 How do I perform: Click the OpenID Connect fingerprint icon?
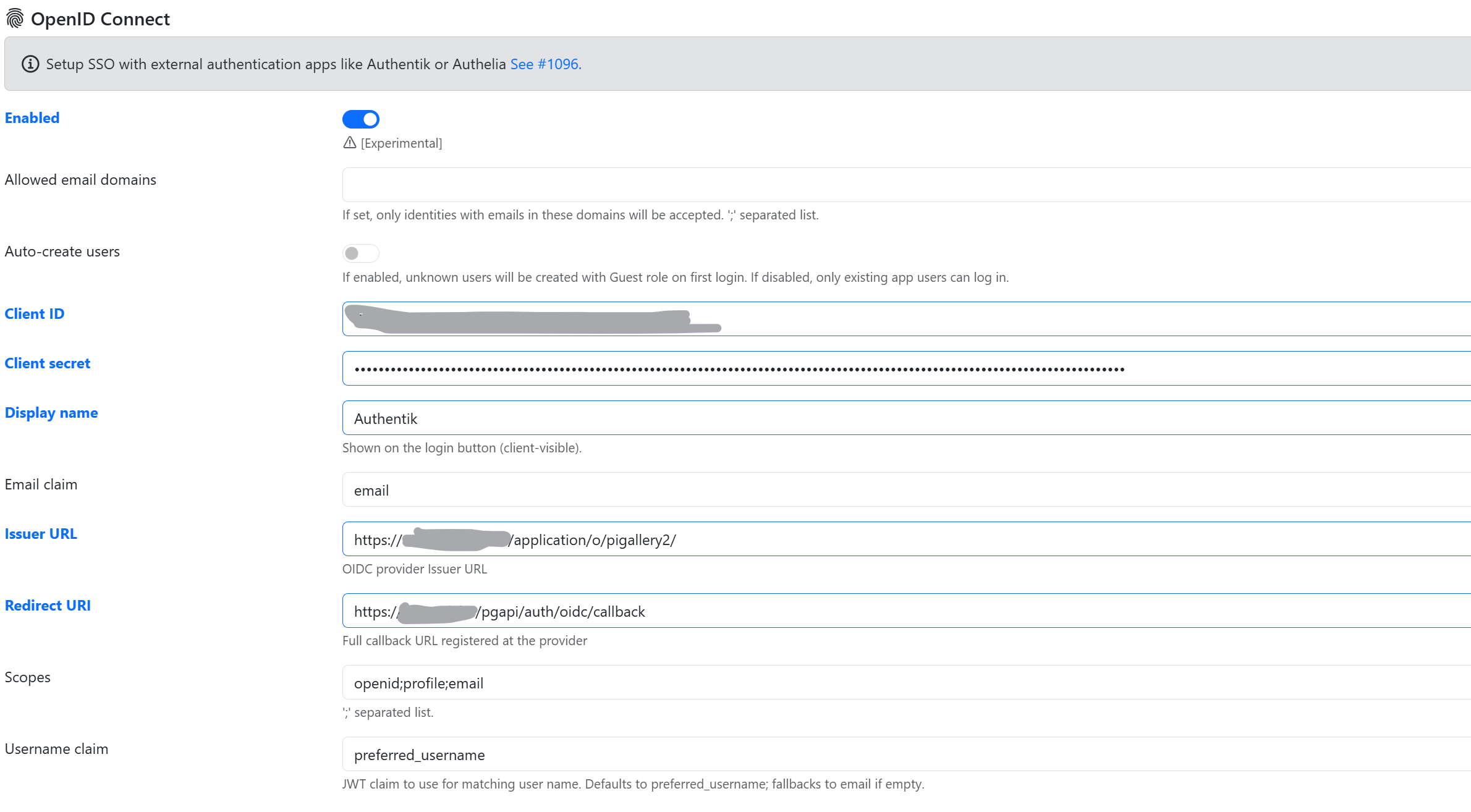pos(15,19)
